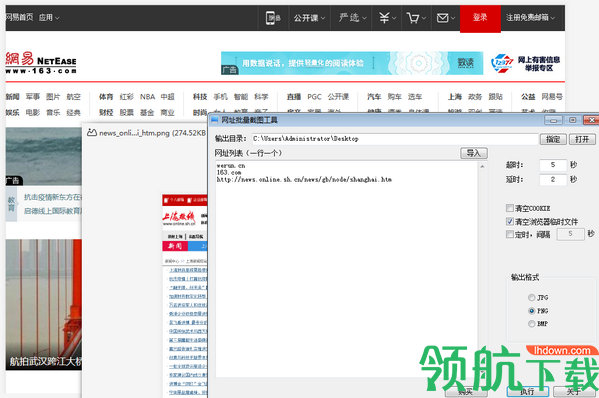Viewport: 599px width, 398px height.
Task: Open the NBA nav link
Action: 147,97
